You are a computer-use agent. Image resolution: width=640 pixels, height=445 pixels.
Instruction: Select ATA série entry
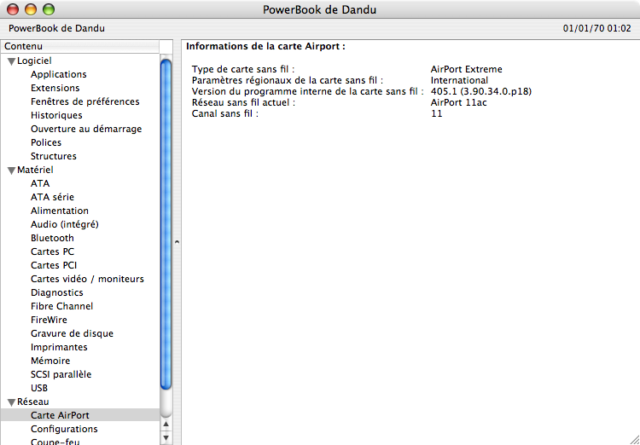(x=52, y=197)
